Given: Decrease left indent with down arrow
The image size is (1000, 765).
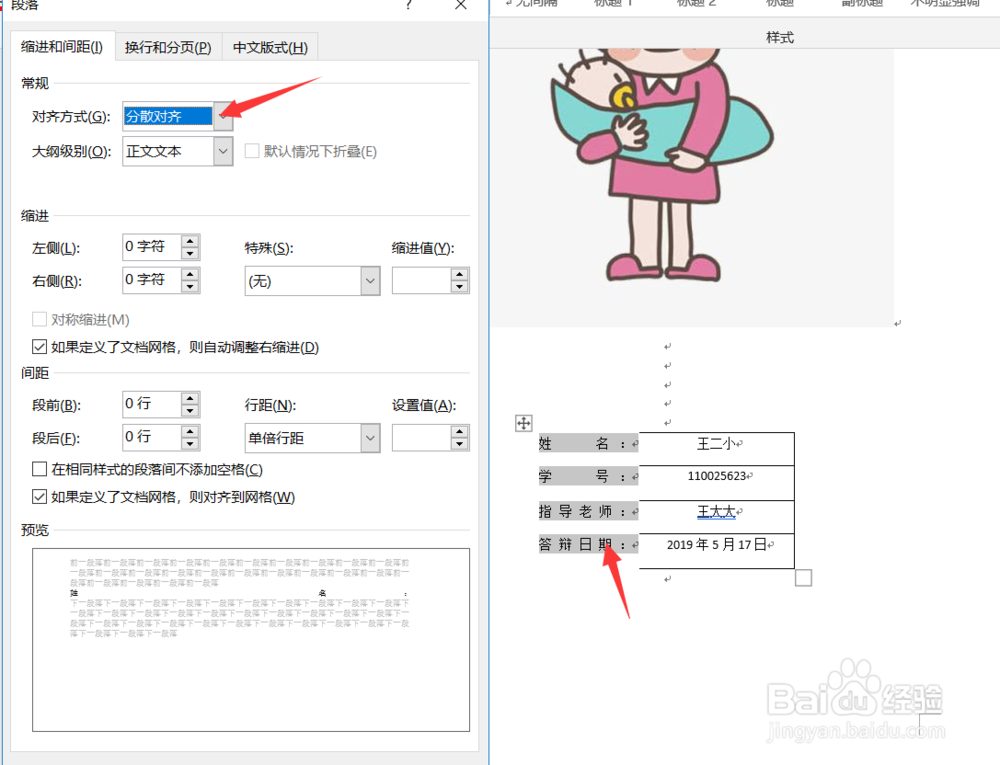Looking at the screenshot, I should coord(190,253).
